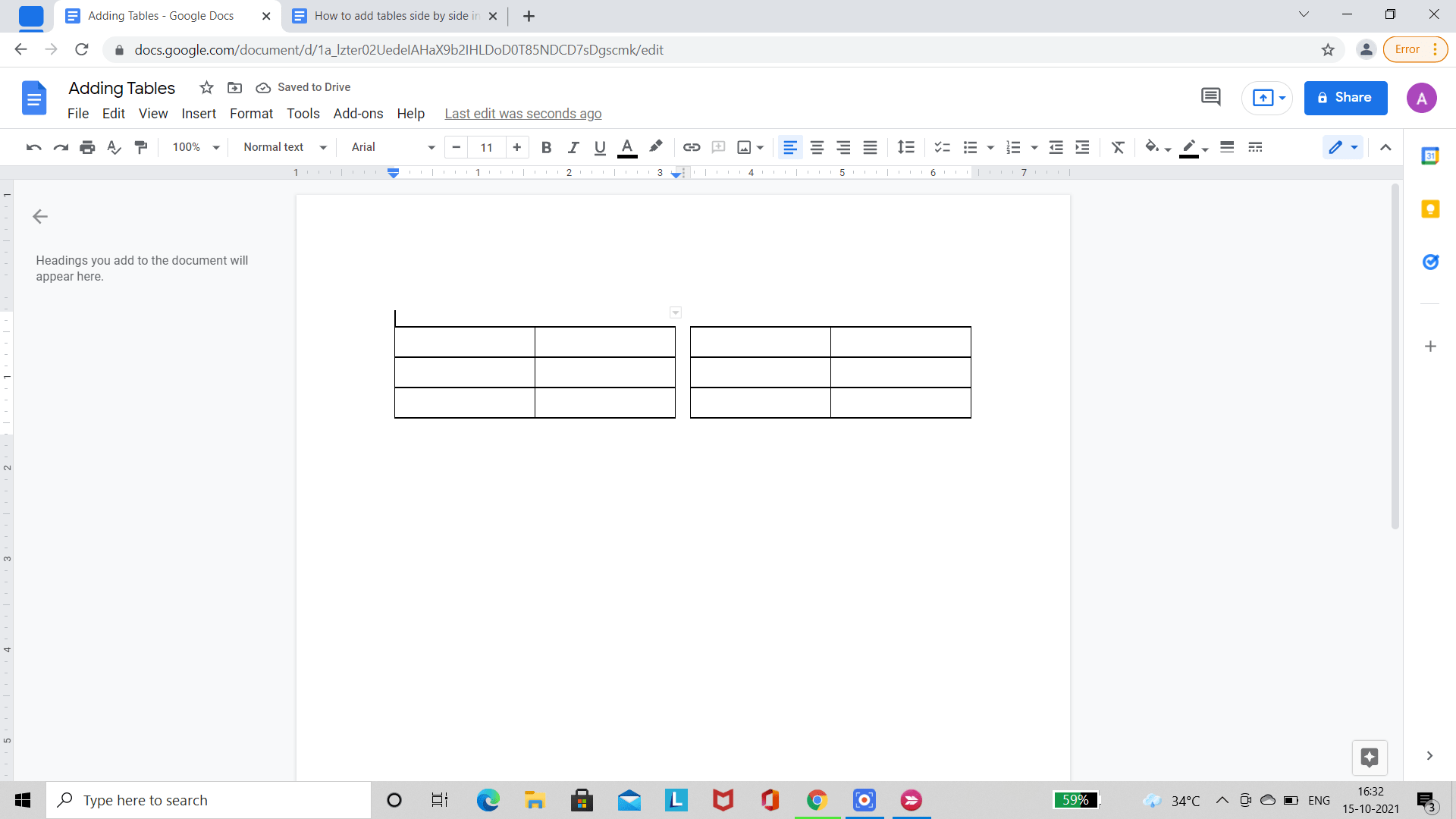Click the Increase indent icon

[x=1082, y=147]
